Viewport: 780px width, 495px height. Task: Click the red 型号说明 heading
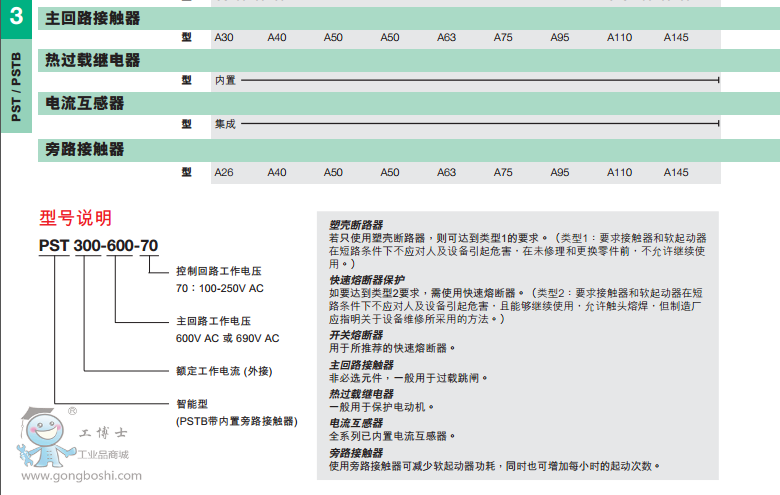(76, 218)
